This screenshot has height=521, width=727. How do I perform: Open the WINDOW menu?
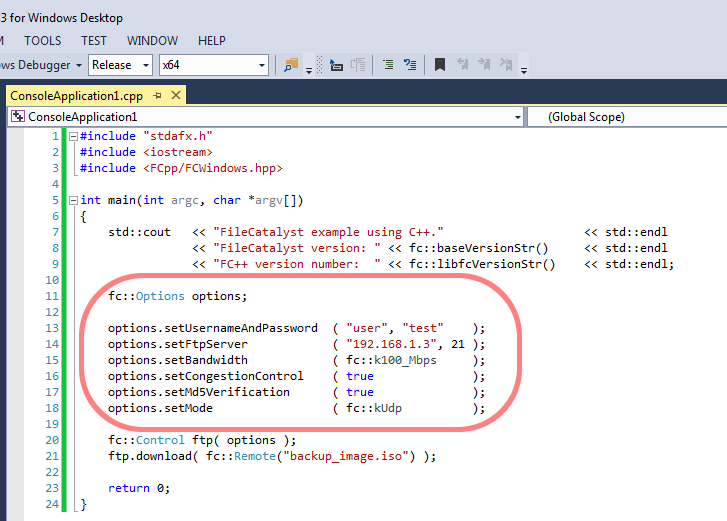pyautogui.click(x=153, y=41)
